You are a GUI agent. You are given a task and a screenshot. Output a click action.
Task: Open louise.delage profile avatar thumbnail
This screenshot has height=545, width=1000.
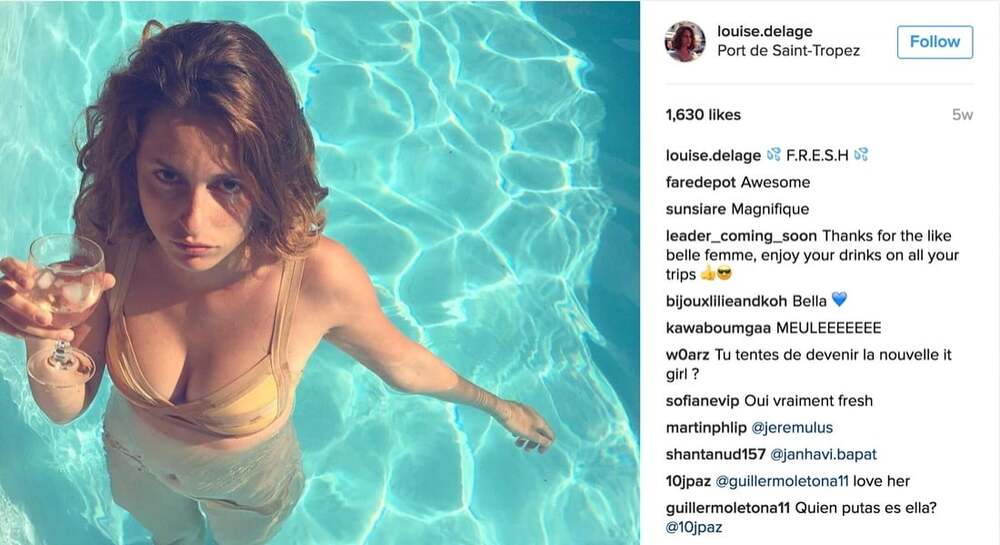coord(685,41)
